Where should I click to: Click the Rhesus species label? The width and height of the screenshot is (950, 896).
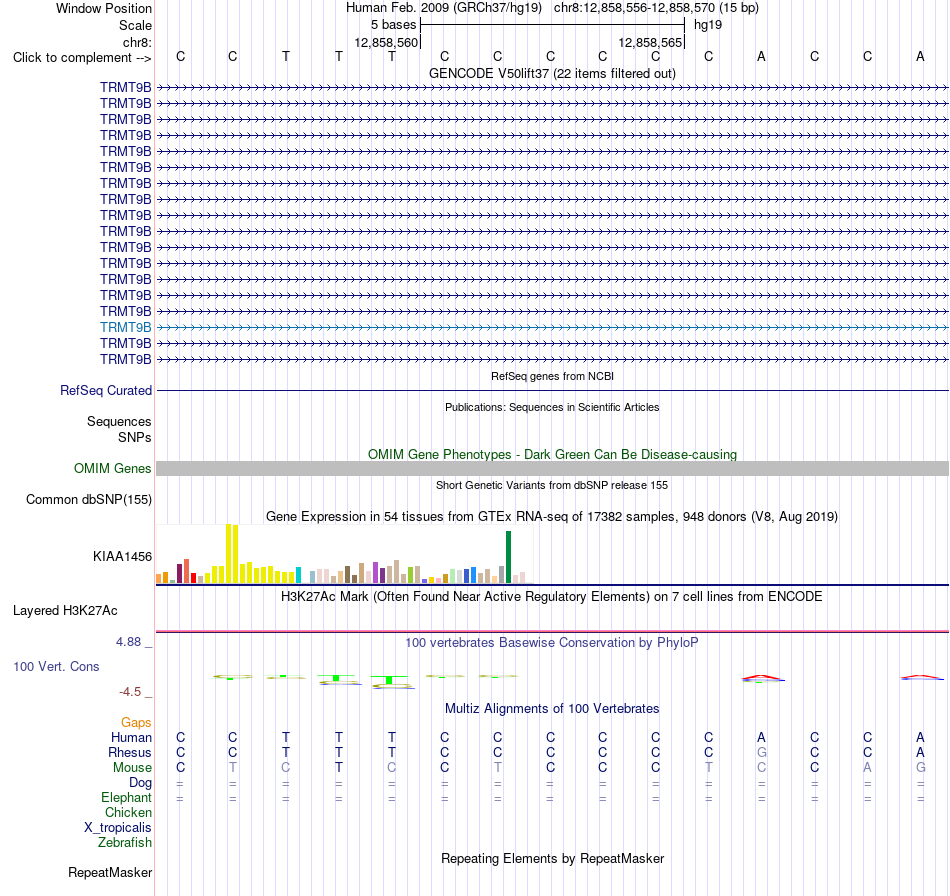(x=130, y=752)
